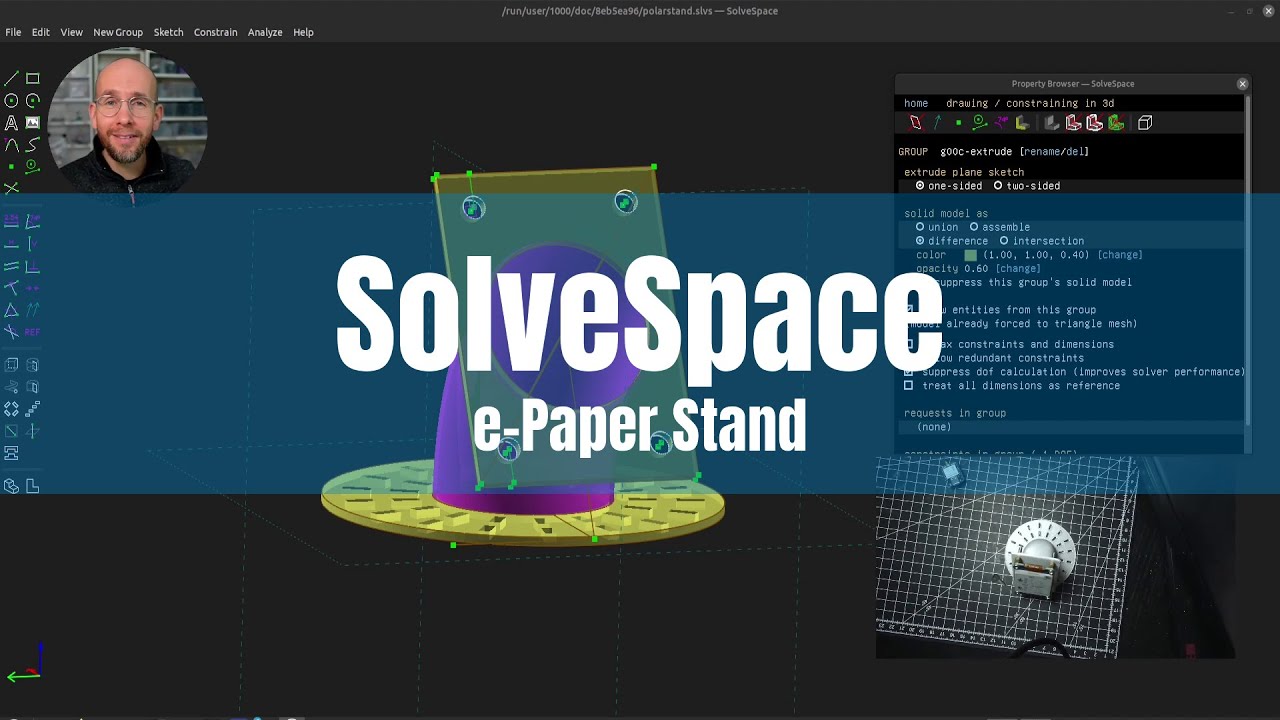Screen dimensions: 1280x720
Task: Select the arc of a circle tool
Action: pyautogui.click(x=33, y=100)
